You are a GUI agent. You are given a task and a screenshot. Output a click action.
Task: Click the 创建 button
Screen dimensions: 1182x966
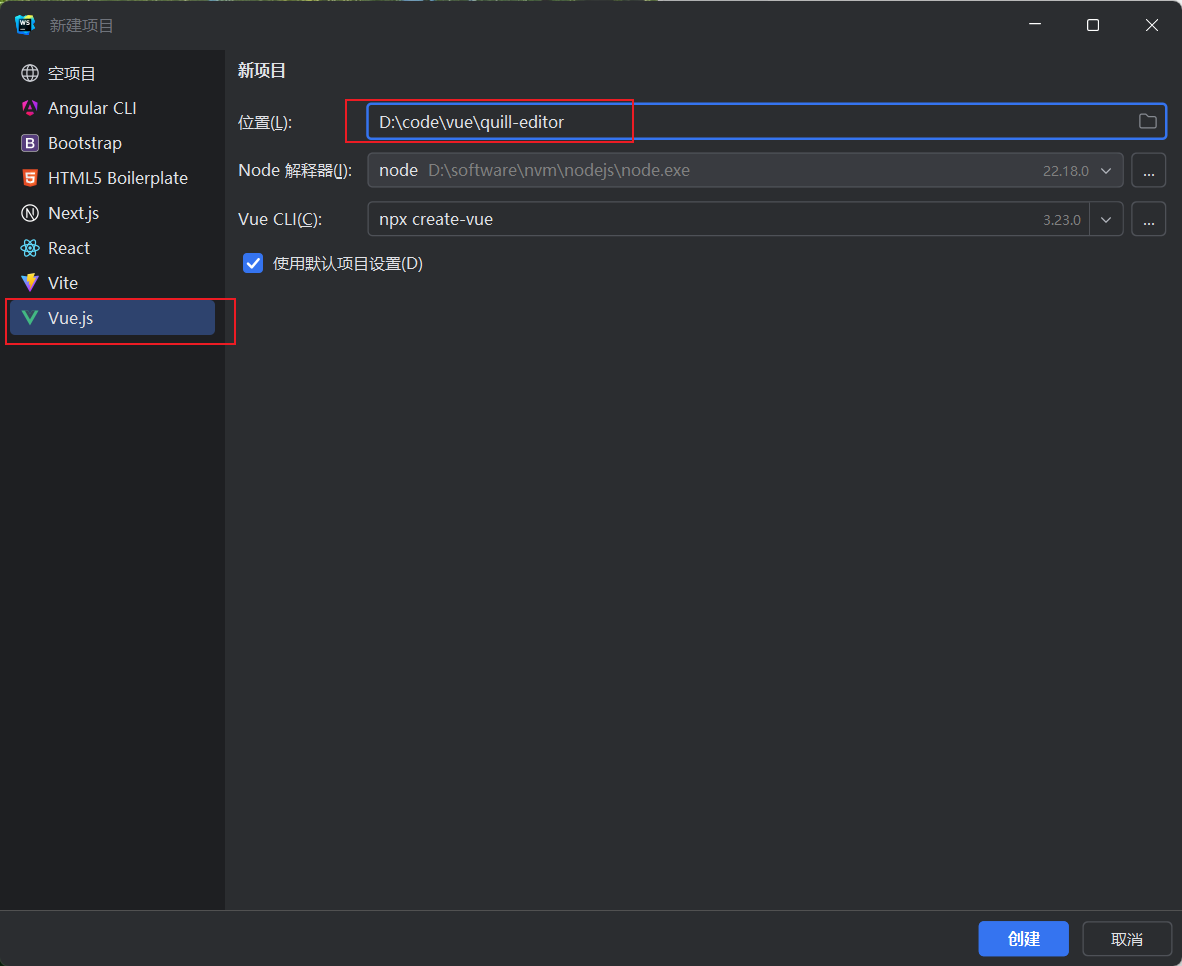click(x=1023, y=939)
